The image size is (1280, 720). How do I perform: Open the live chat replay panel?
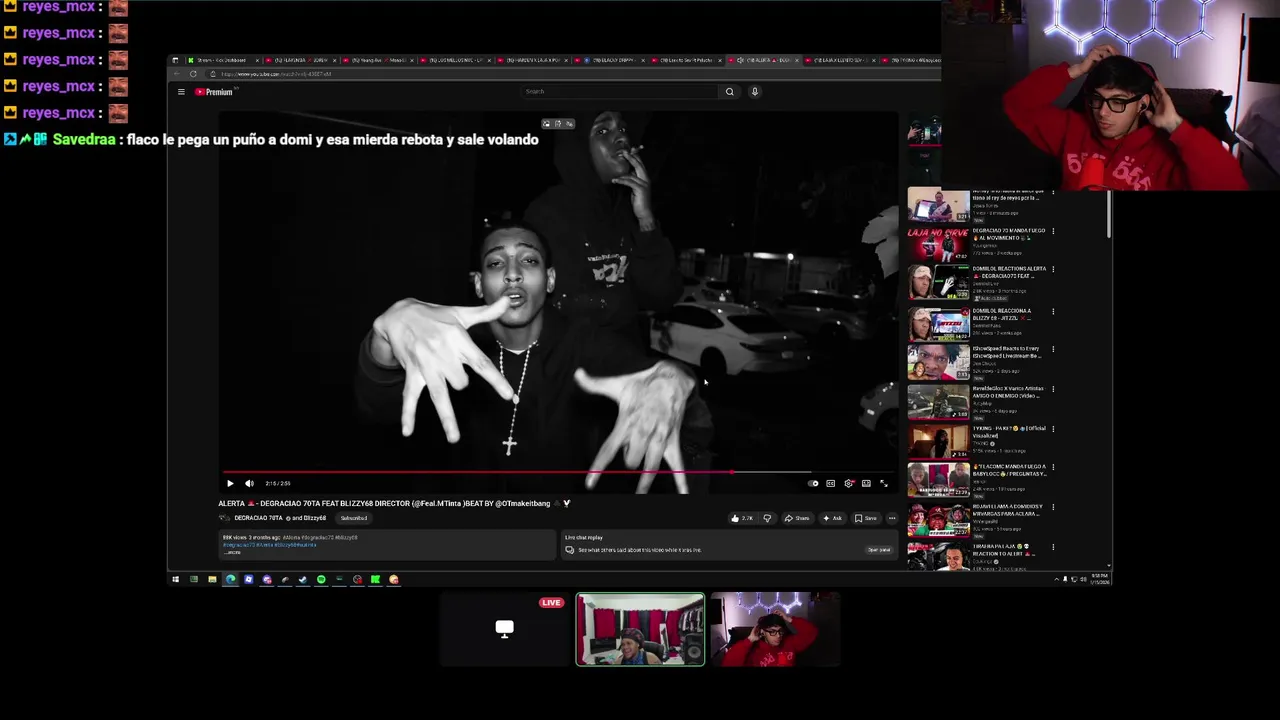(x=879, y=550)
